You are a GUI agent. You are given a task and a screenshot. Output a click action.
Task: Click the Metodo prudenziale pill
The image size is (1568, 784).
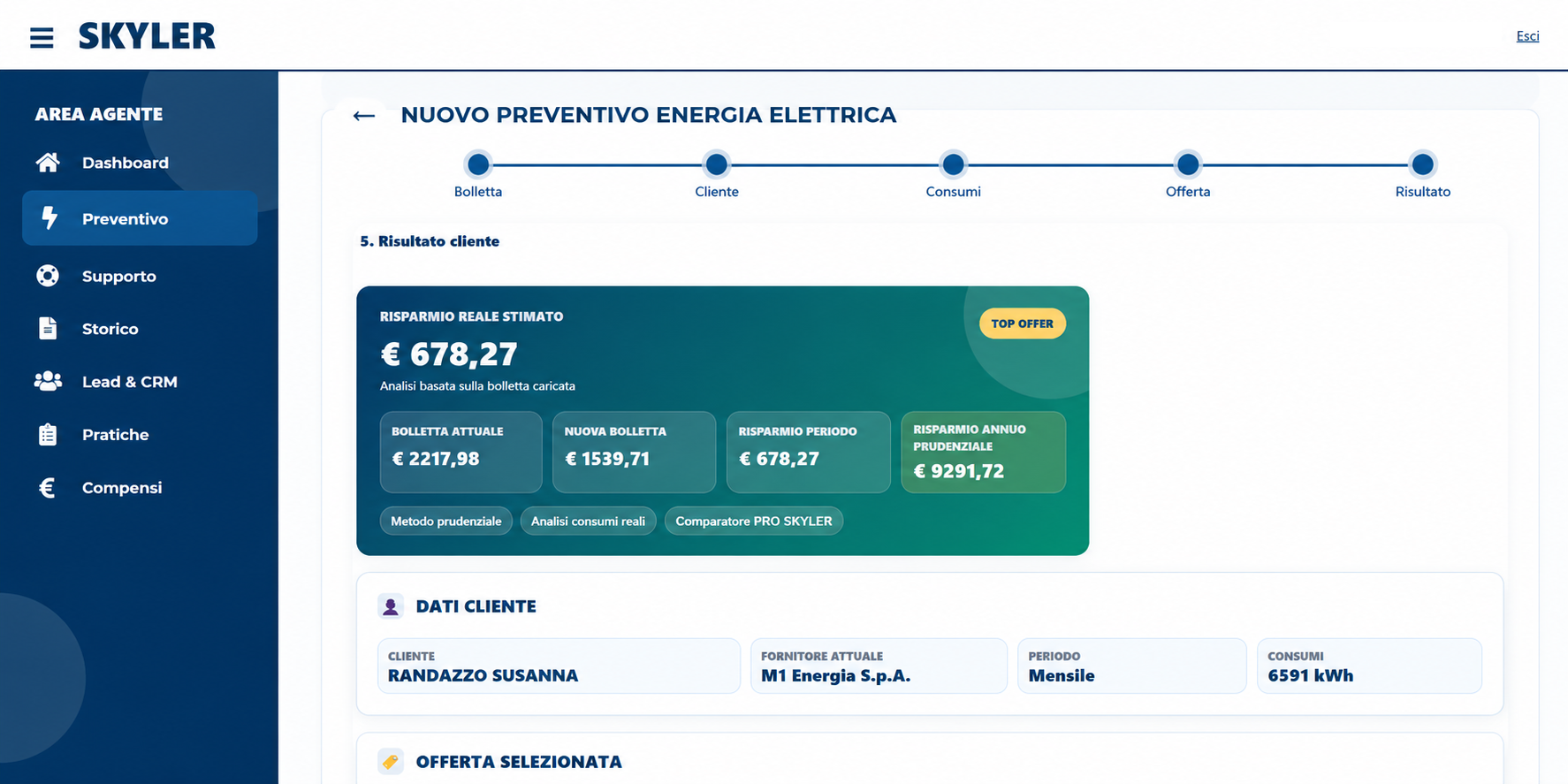pyautogui.click(x=446, y=521)
